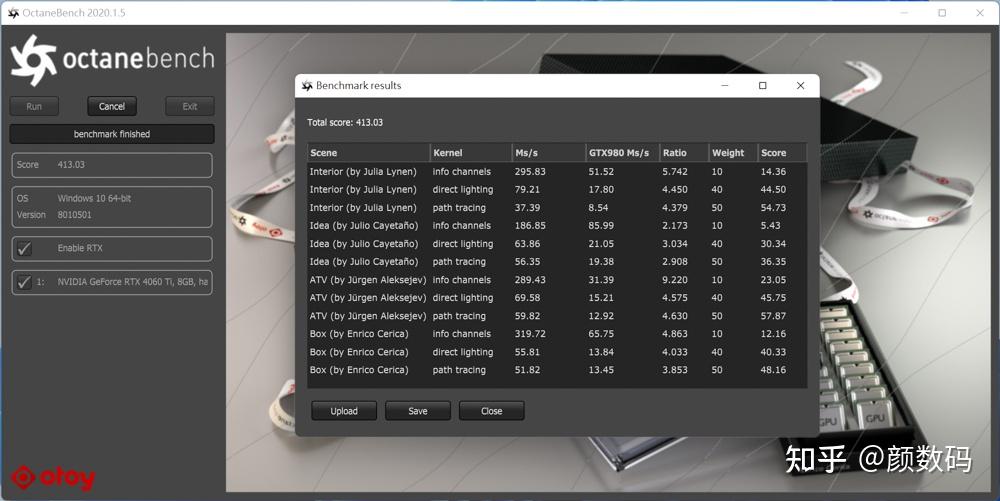The height and width of the screenshot is (501, 1000).
Task: Click the 65.75 GTX980 value
Action: click(x=601, y=333)
